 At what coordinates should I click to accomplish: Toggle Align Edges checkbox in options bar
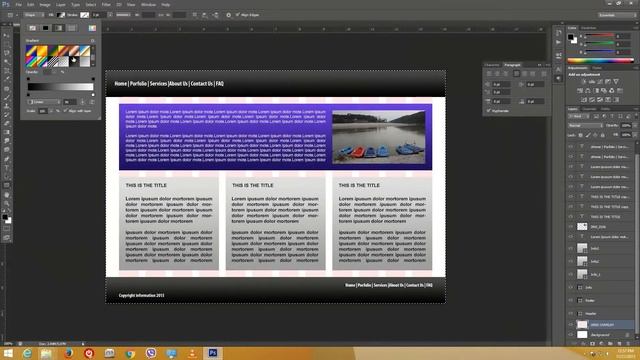238,15
